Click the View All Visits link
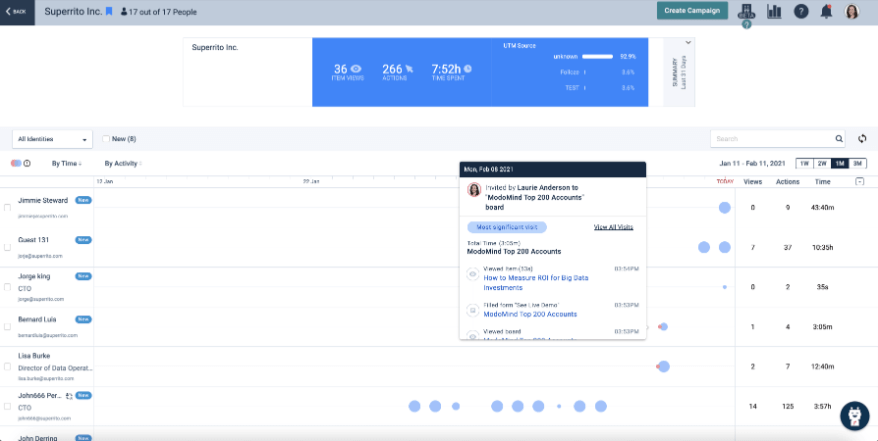The height and width of the screenshot is (441, 878). [x=613, y=227]
